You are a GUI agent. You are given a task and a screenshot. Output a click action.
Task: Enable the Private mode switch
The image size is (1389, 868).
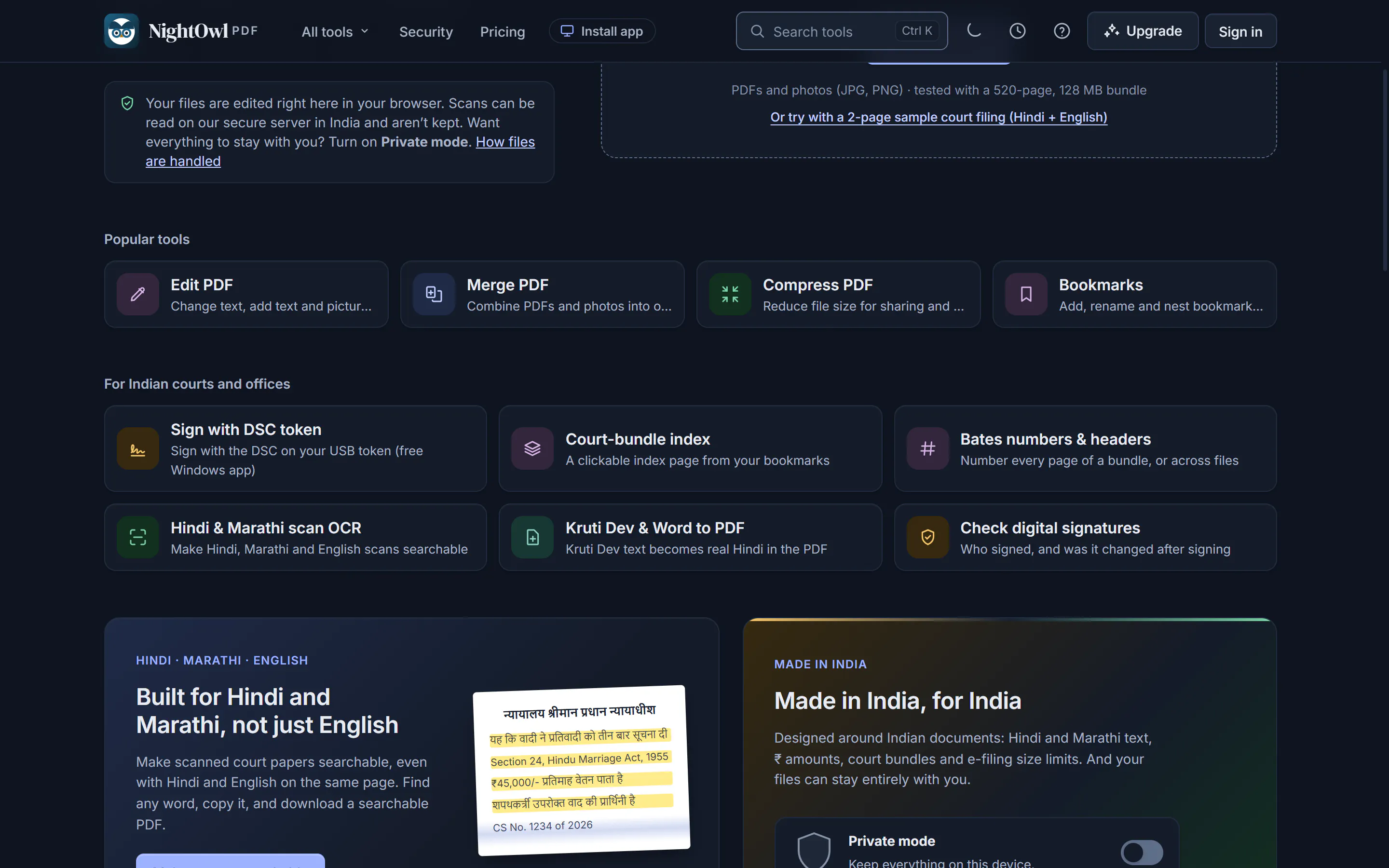pyautogui.click(x=1142, y=853)
